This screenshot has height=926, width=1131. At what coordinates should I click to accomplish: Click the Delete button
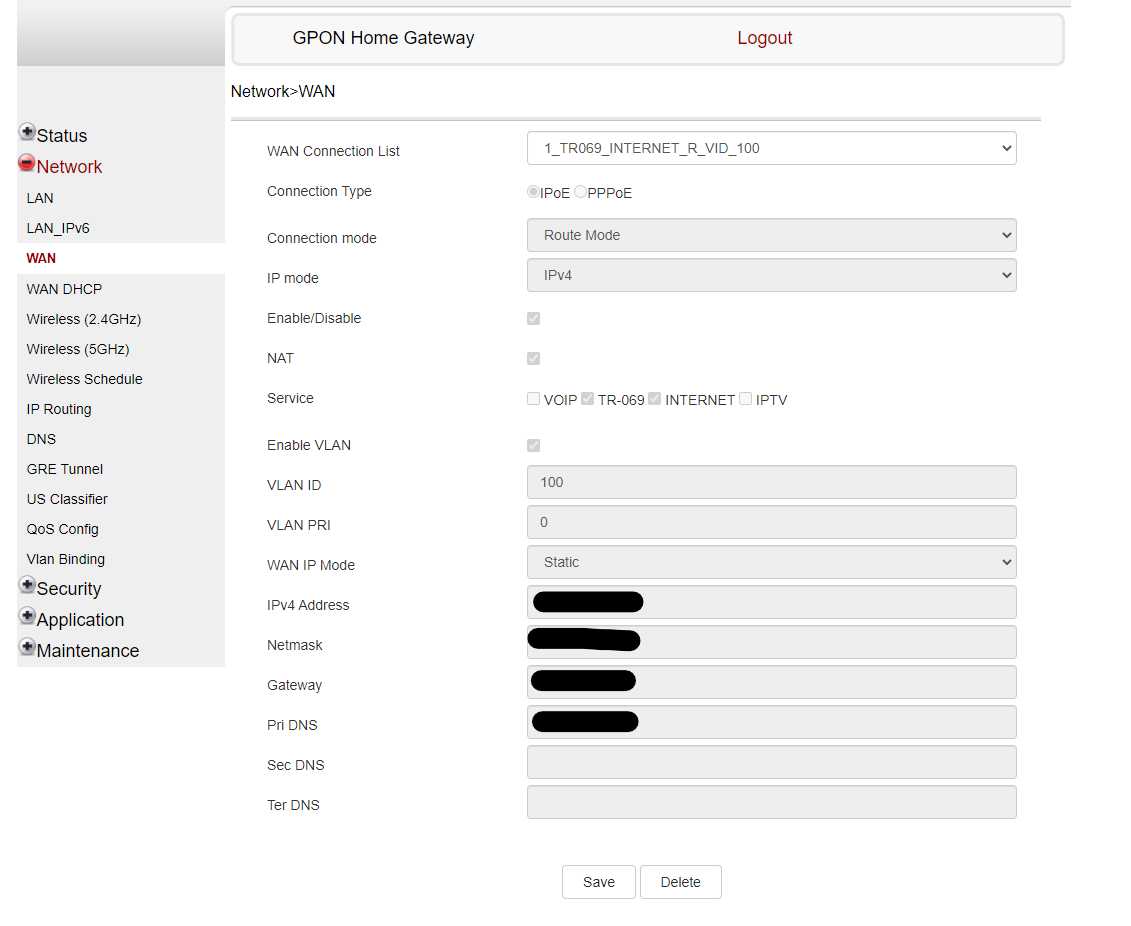pyautogui.click(x=681, y=882)
